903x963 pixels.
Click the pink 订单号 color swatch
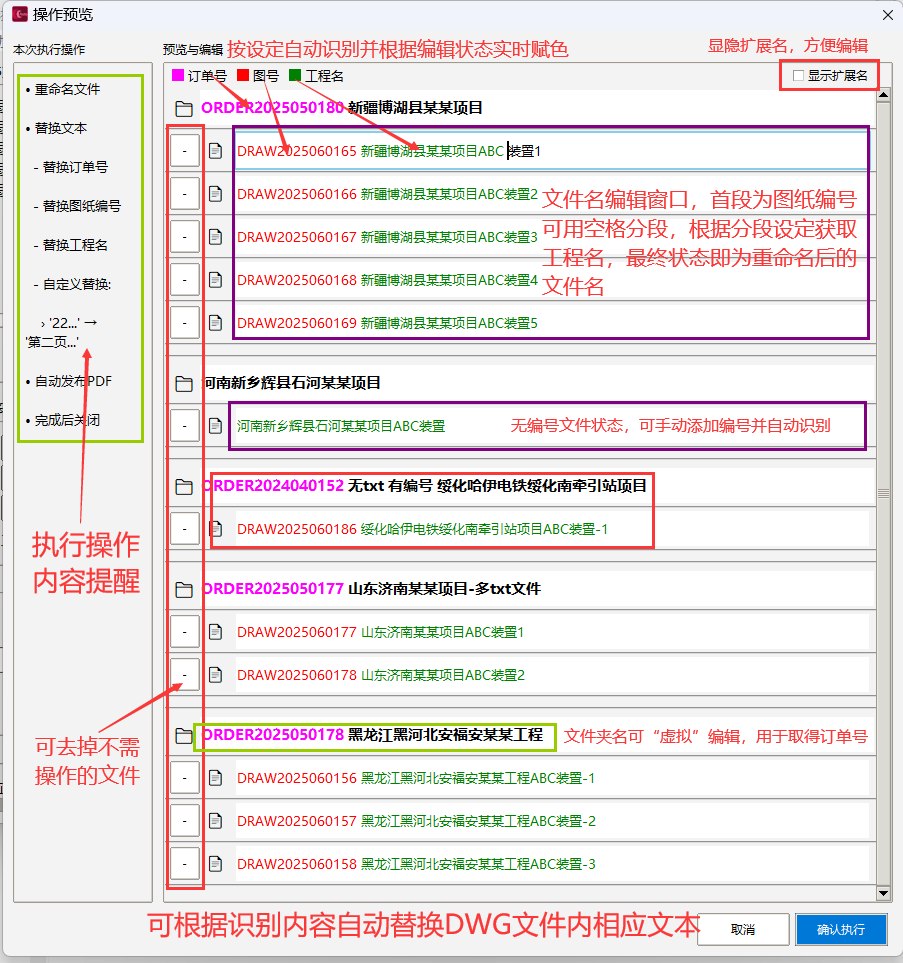(179, 75)
